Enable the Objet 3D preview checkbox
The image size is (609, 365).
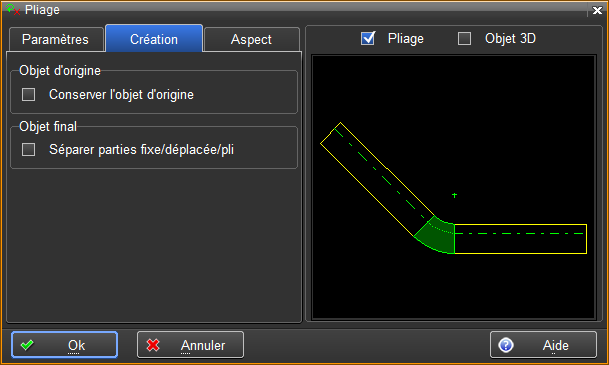(x=464, y=38)
